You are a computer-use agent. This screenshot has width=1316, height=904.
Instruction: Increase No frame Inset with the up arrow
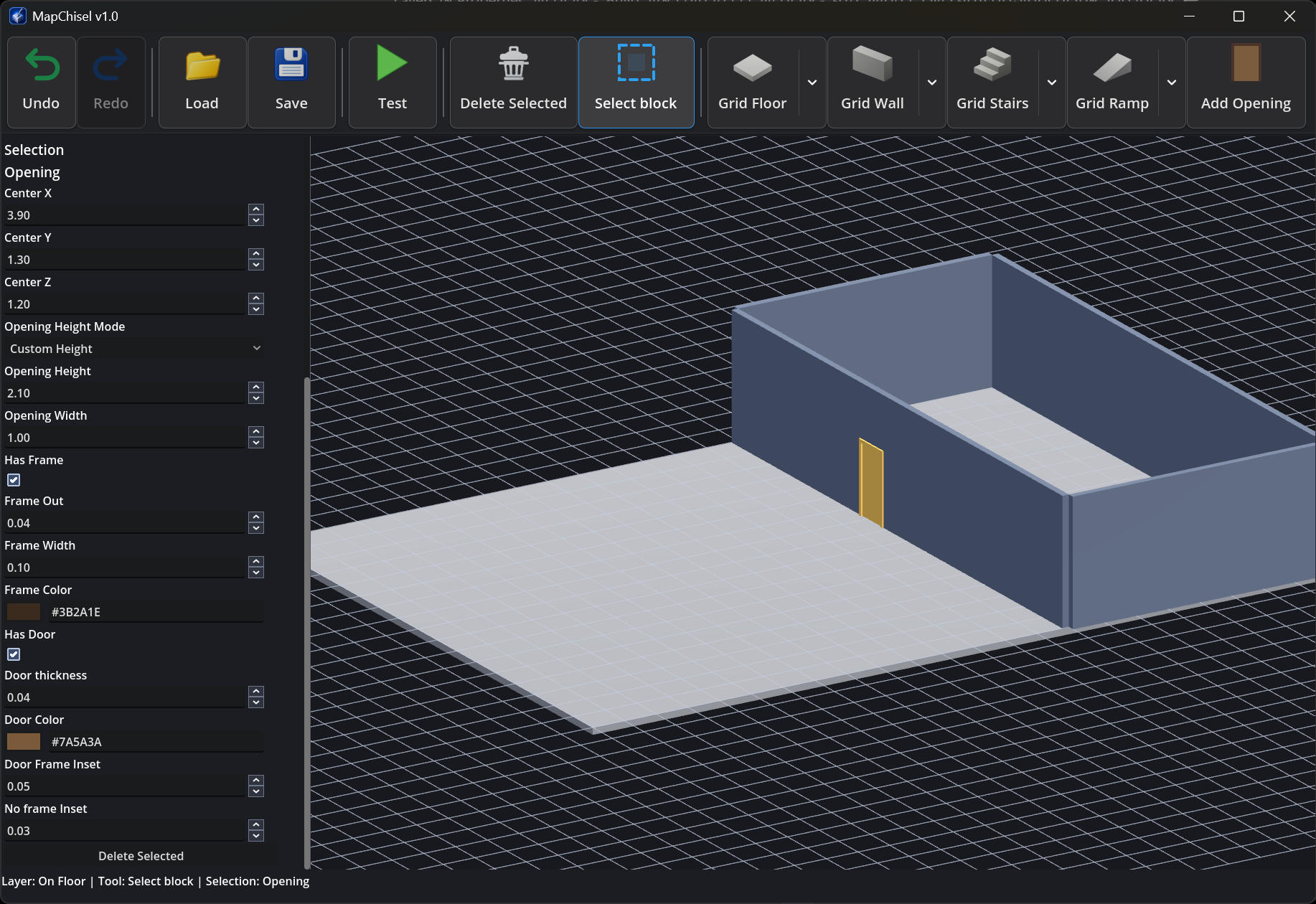pyautogui.click(x=256, y=825)
